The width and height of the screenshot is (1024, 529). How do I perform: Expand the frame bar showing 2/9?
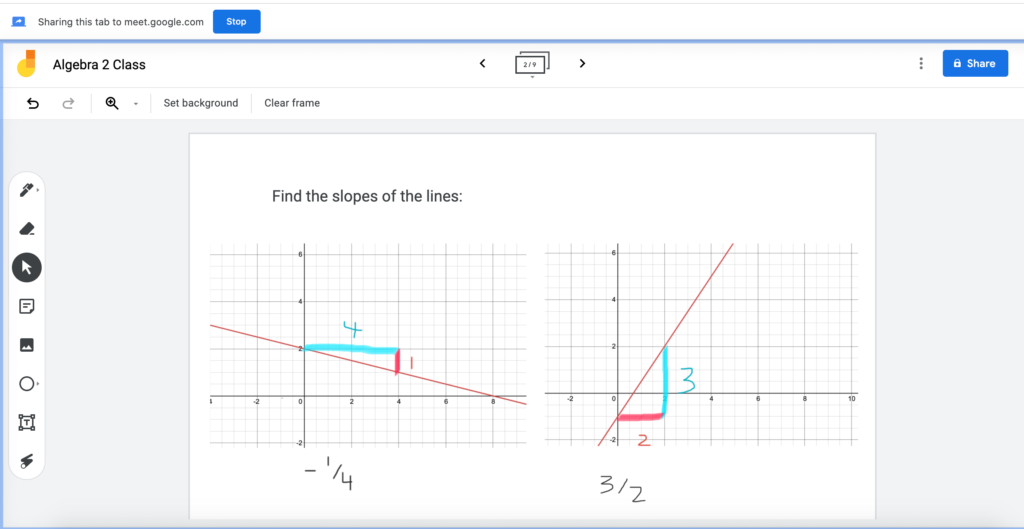(x=532, y=64)
